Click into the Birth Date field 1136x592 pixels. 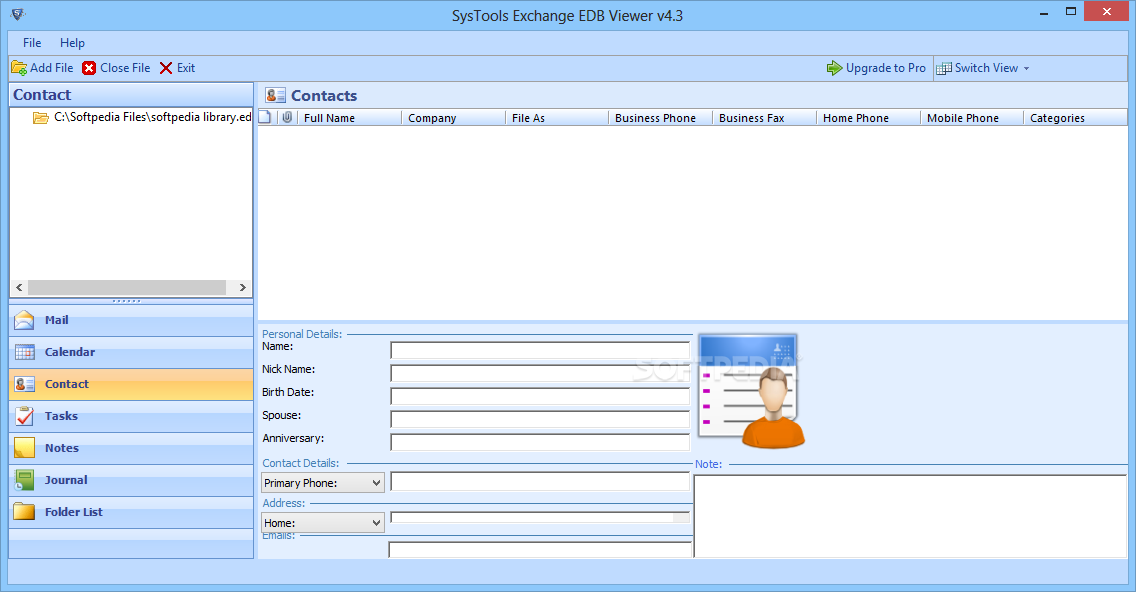tap(540, 396)
